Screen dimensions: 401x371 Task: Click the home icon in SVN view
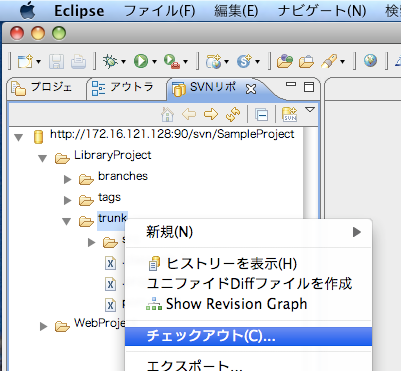click(x=167, y=114)
